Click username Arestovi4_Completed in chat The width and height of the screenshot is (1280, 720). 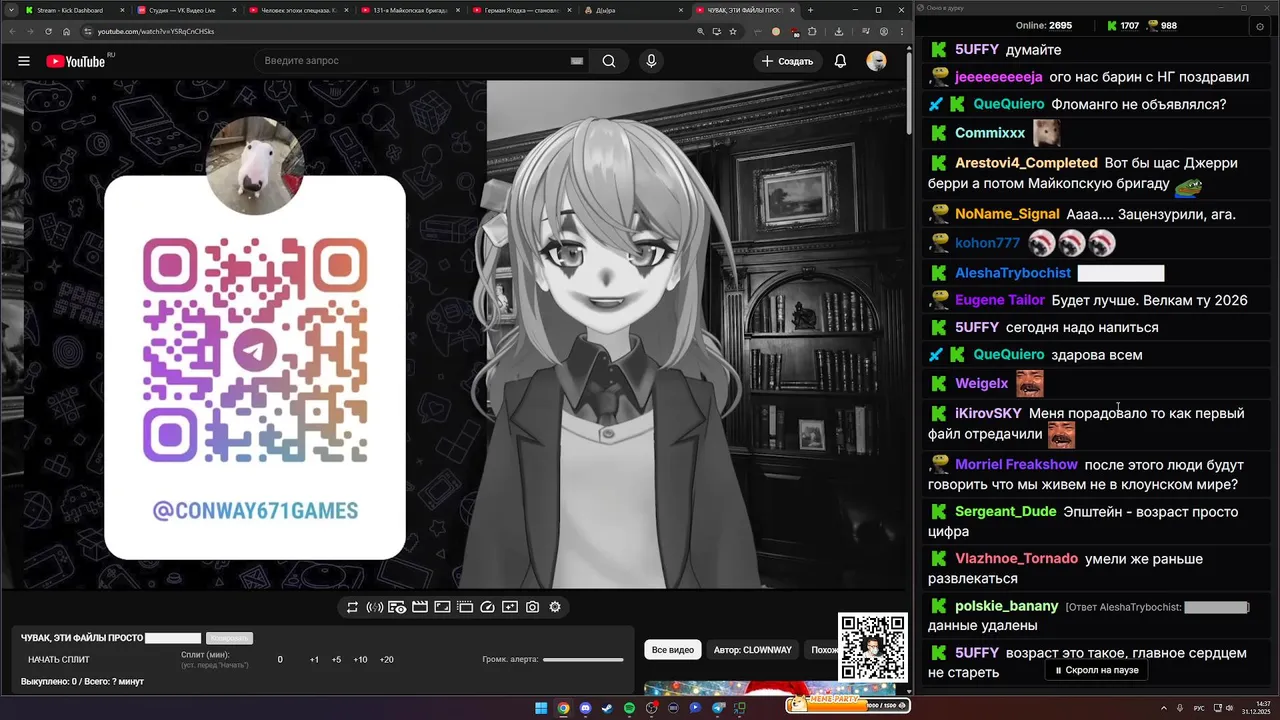[x=1026, y=162]
